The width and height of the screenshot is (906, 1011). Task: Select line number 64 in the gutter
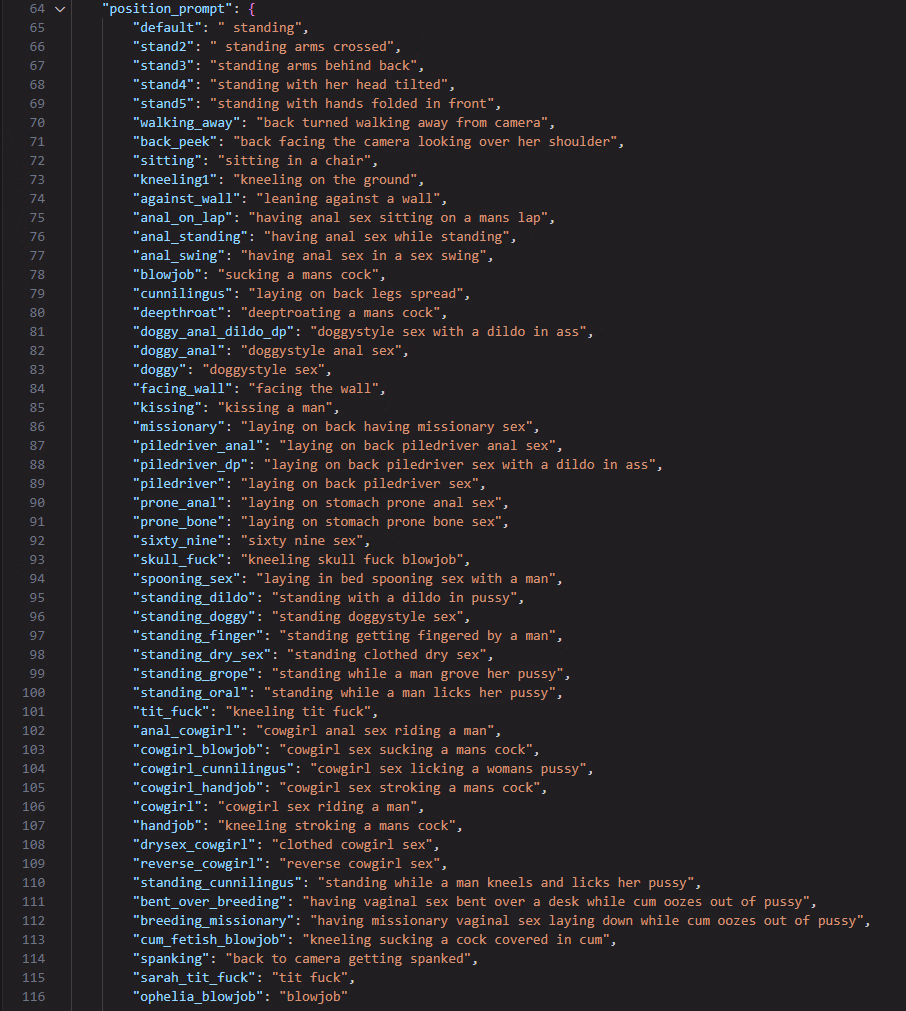(x=37, y=9)
